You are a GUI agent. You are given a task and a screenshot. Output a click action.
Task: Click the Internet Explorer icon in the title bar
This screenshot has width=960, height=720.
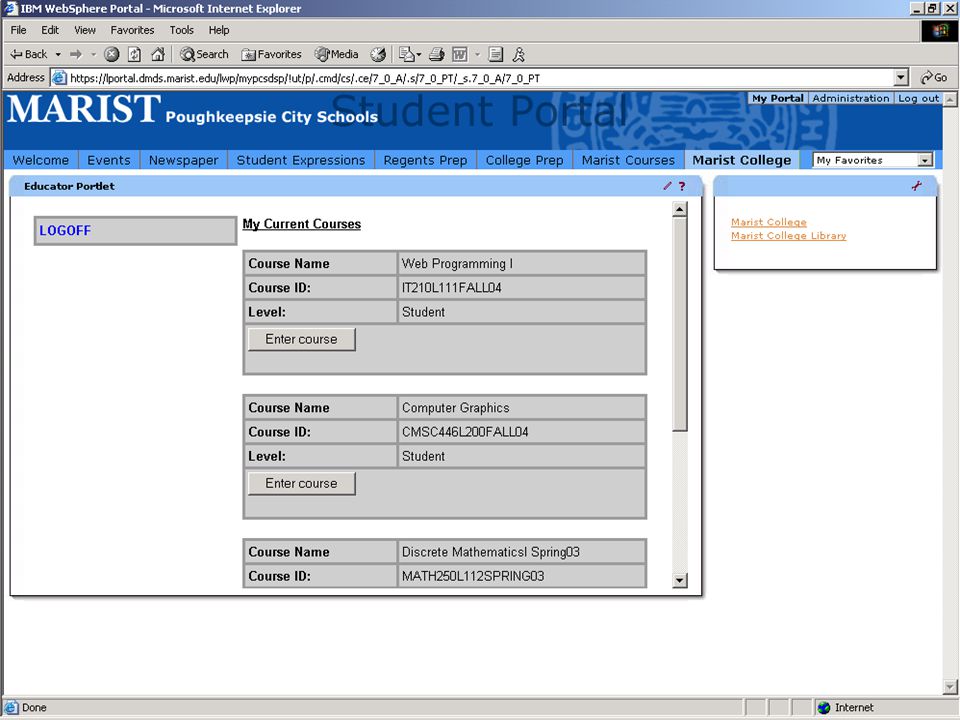(10, 9)
